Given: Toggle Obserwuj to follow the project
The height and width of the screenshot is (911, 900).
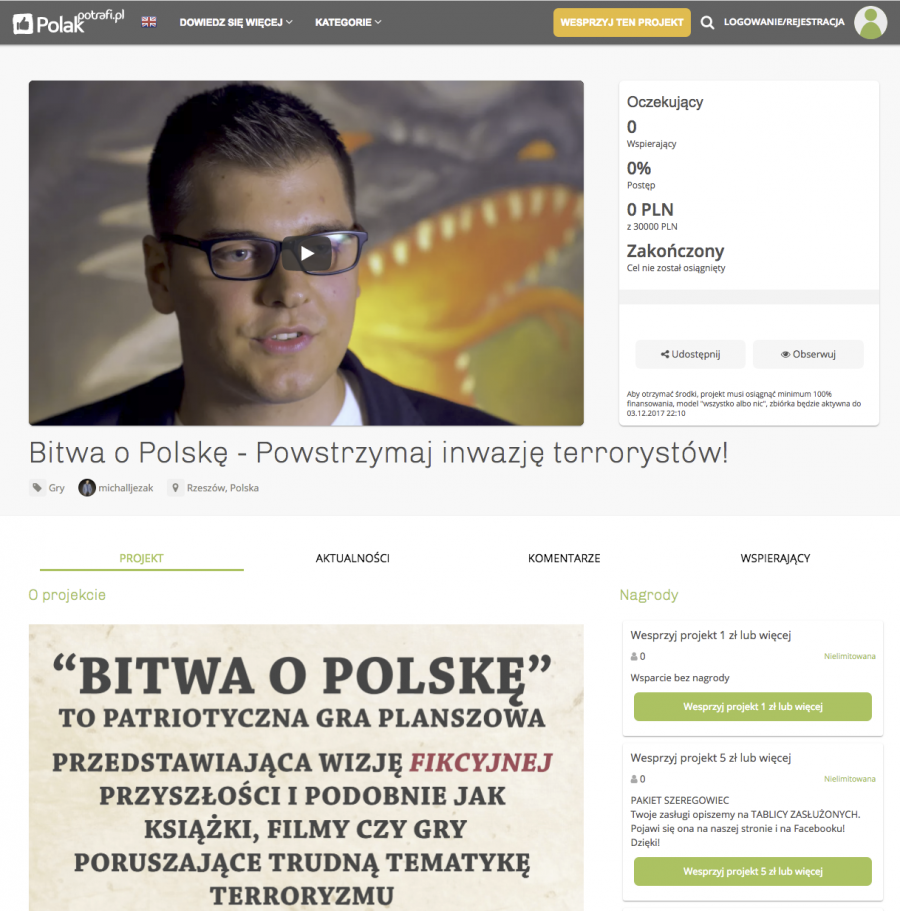Looking at the screenshot, I should (808, 354).
